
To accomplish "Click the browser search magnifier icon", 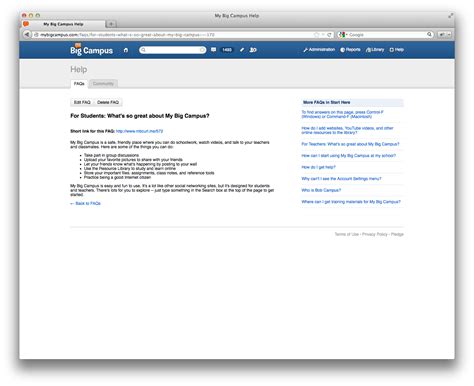I will (430, 34).
